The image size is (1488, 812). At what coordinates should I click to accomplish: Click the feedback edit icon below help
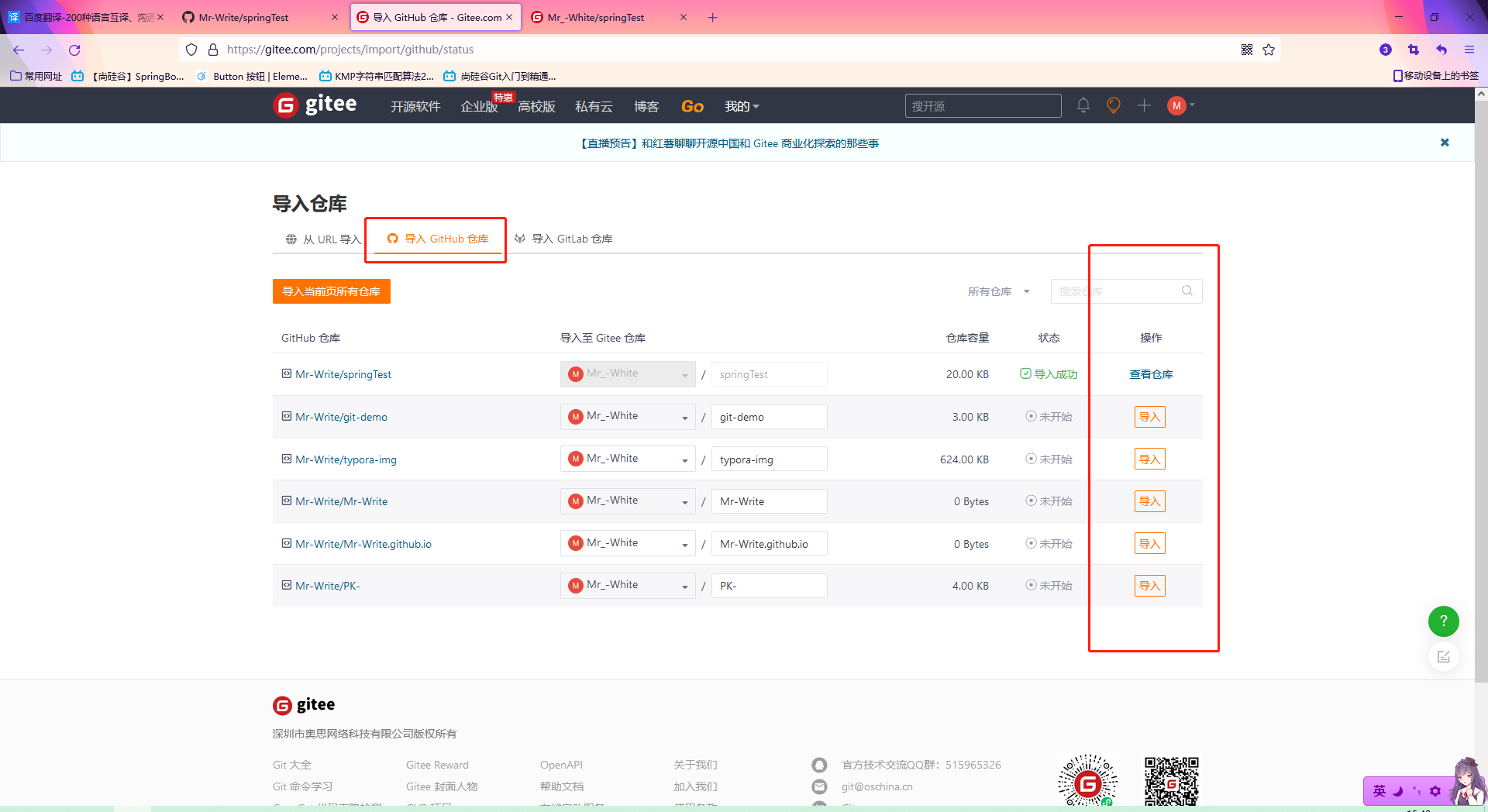[x=1443, y=657]
